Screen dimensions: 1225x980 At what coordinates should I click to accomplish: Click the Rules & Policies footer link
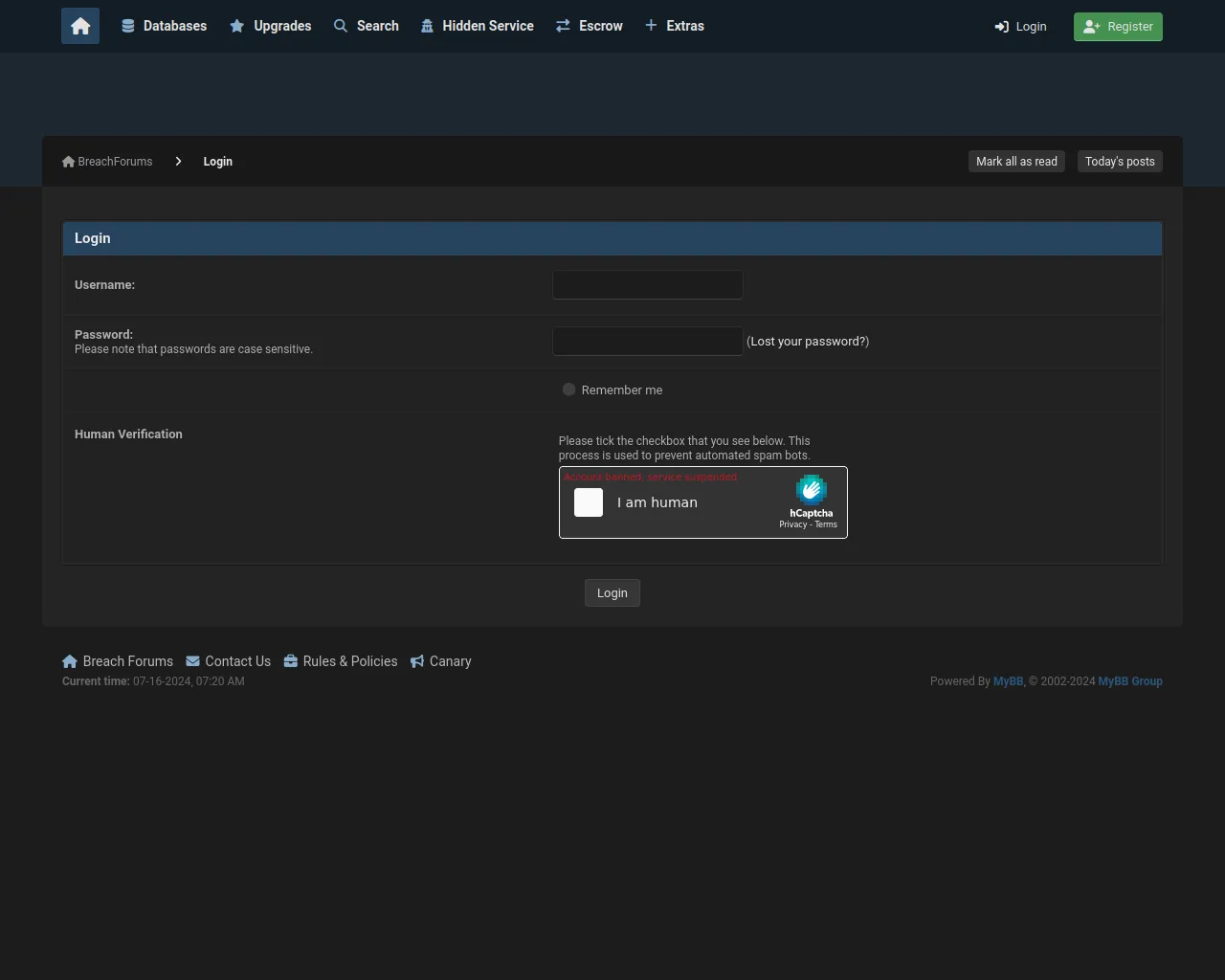pyautogui.click(x=350, y=661)
